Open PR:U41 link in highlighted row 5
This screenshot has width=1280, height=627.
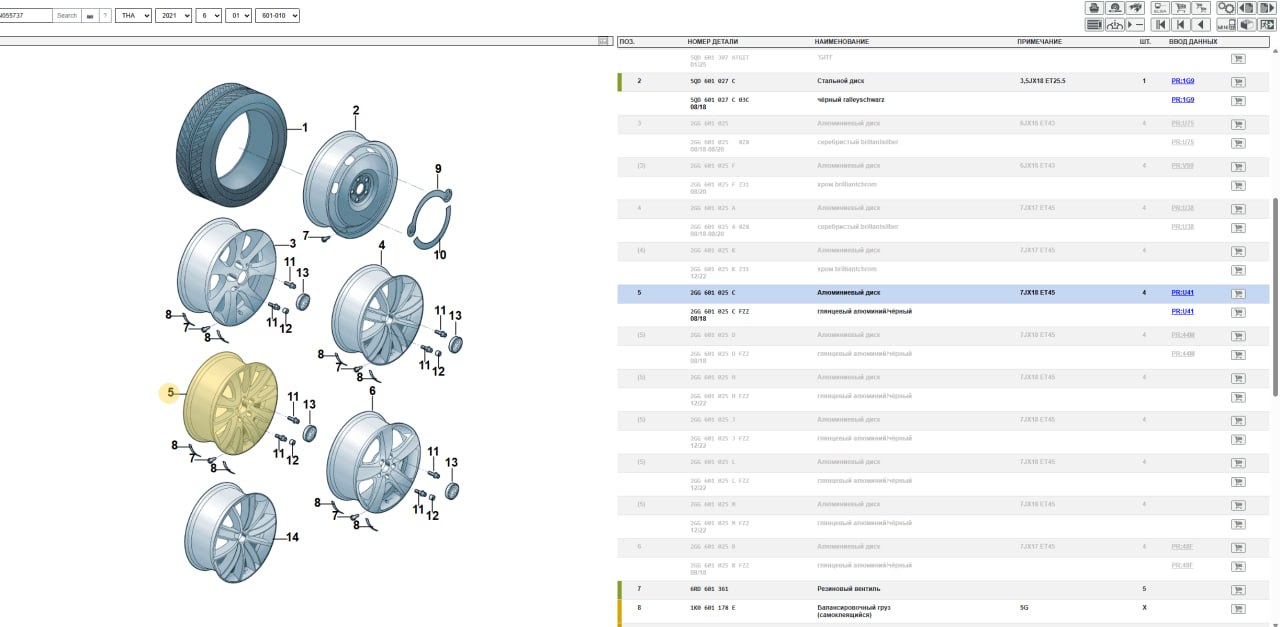1182,293
